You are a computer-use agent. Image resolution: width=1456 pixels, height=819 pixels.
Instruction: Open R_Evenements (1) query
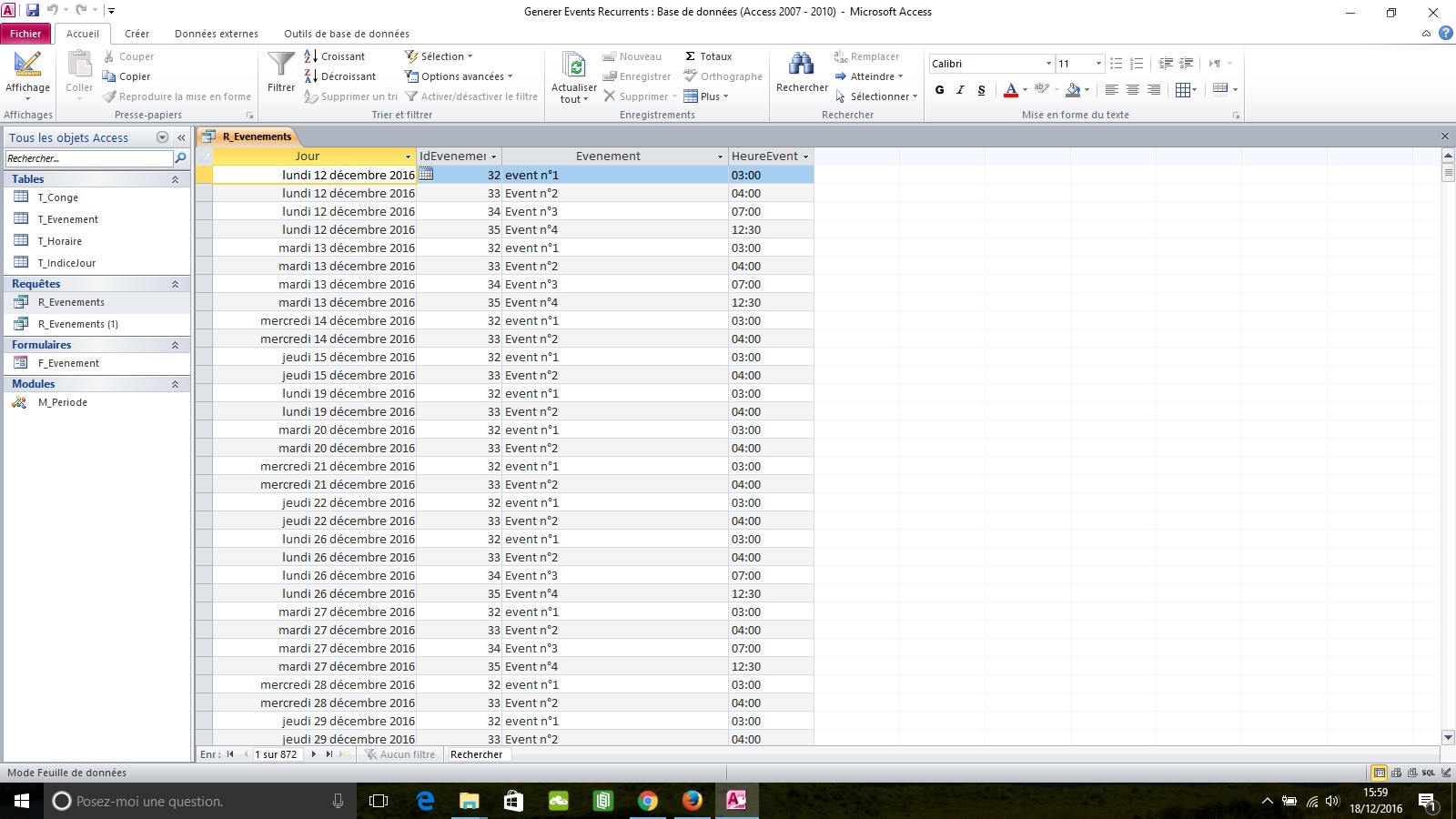point(78,324)
